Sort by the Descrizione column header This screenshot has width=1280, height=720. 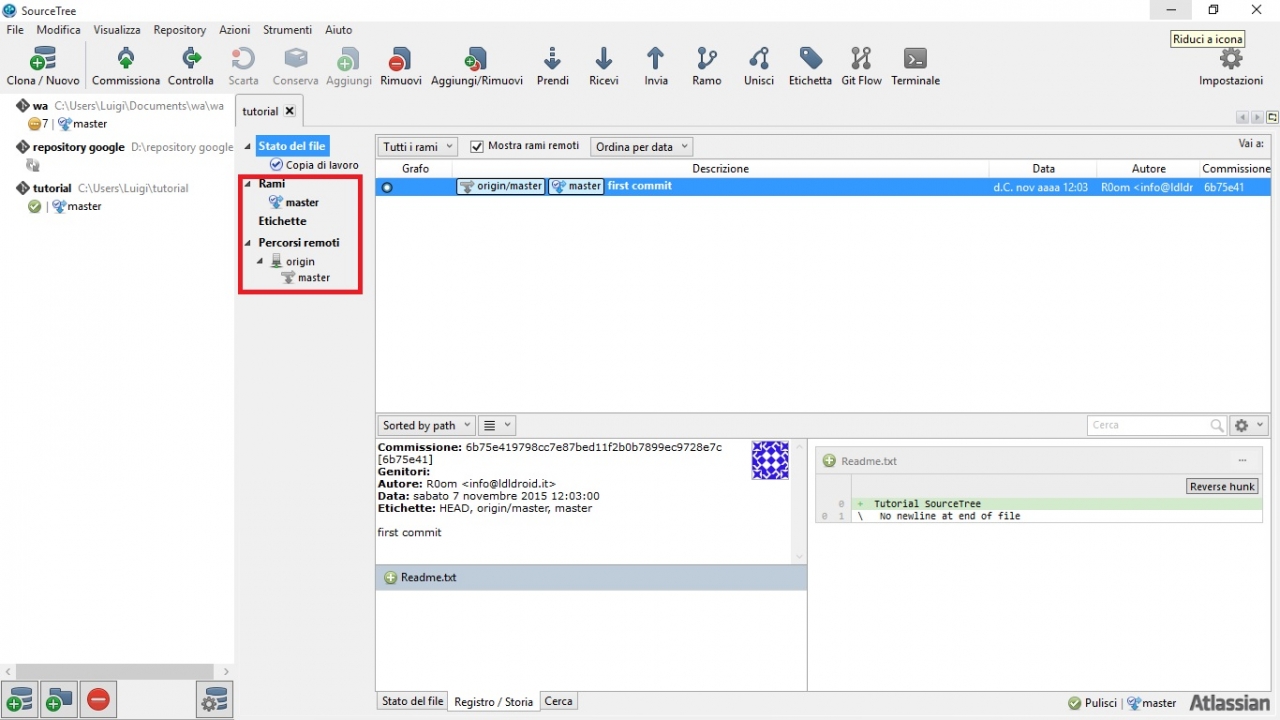coord(720,169)
